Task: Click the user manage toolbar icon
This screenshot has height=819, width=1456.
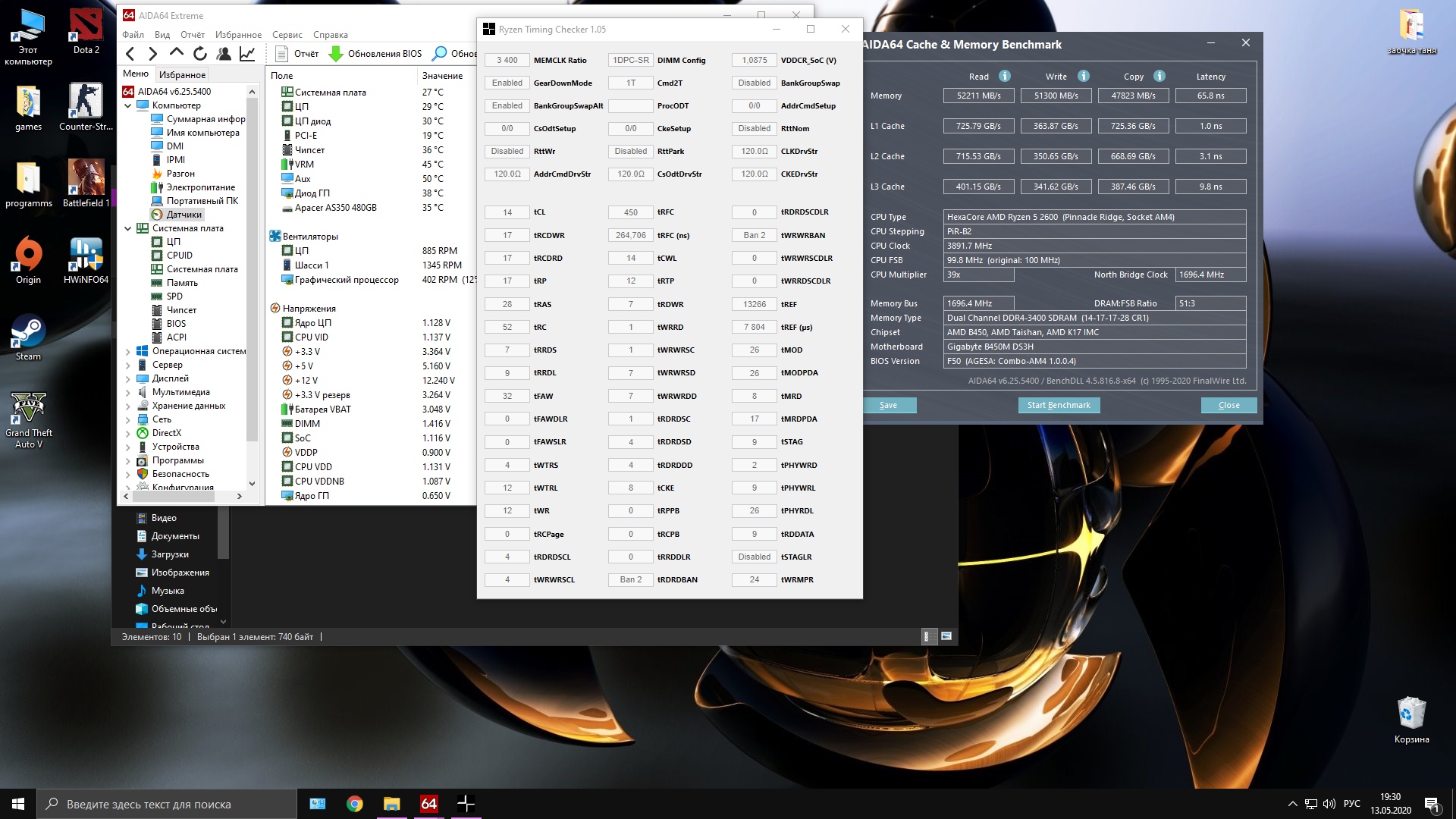Action: 224,54
